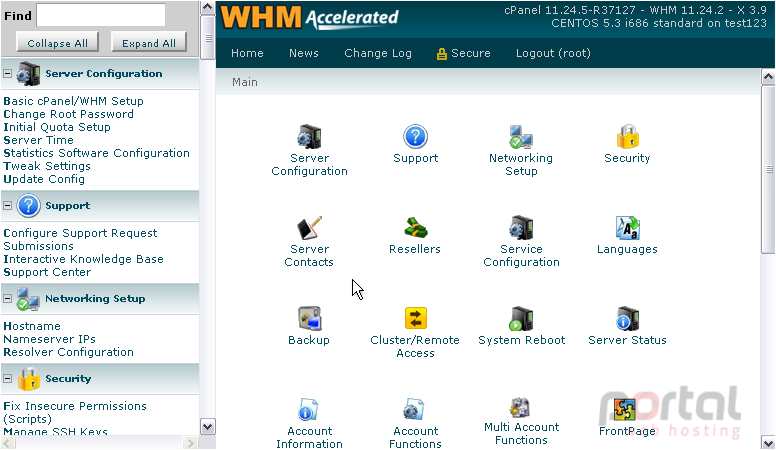The width and height of the screenshot is (776, 450).
Task: Collapse the Server Configuration sidebar section
Action: pyautogui.click(x=7, y=74)
